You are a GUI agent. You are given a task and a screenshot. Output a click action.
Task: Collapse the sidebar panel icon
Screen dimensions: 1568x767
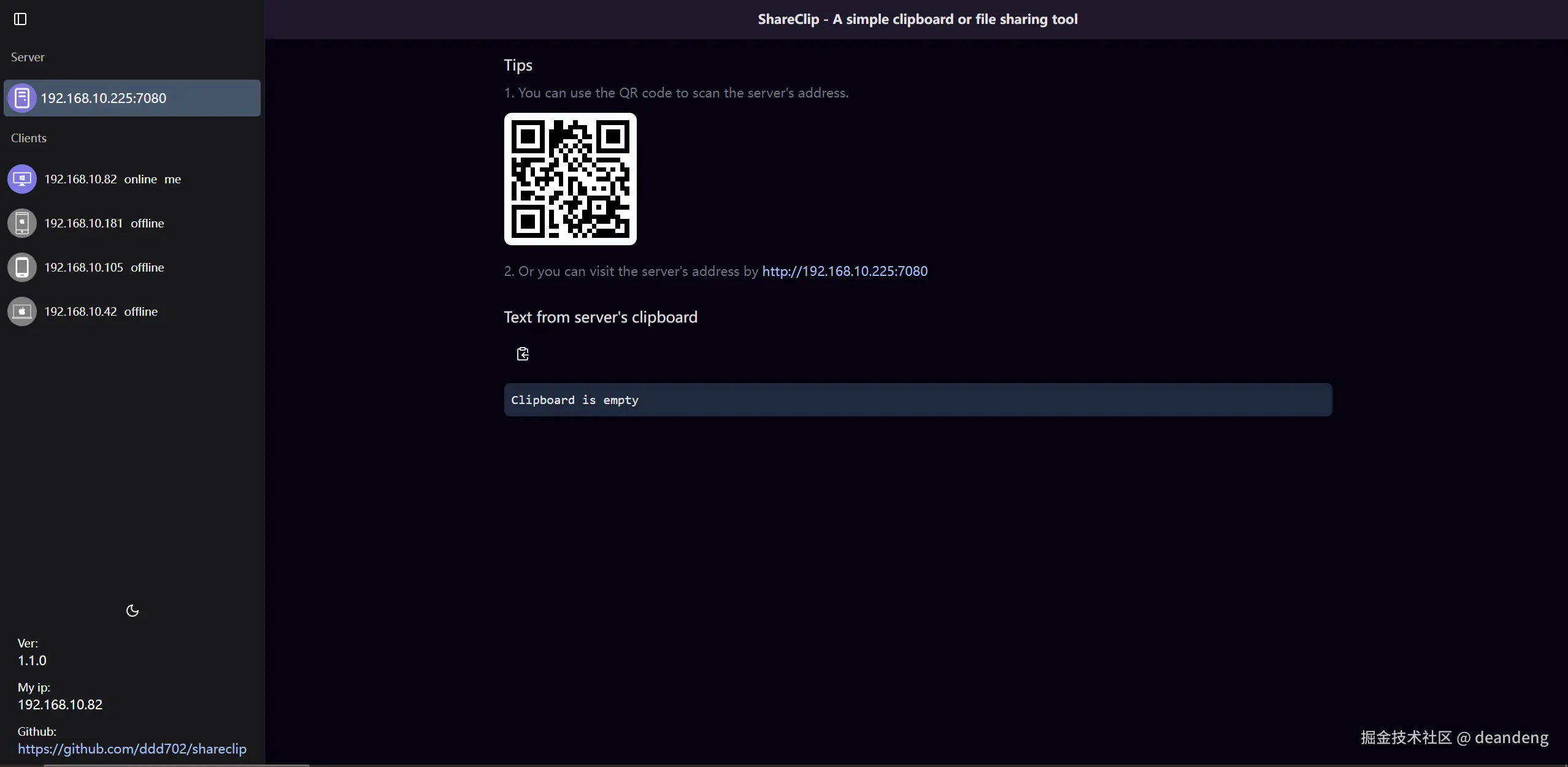(x=20, y=19)
